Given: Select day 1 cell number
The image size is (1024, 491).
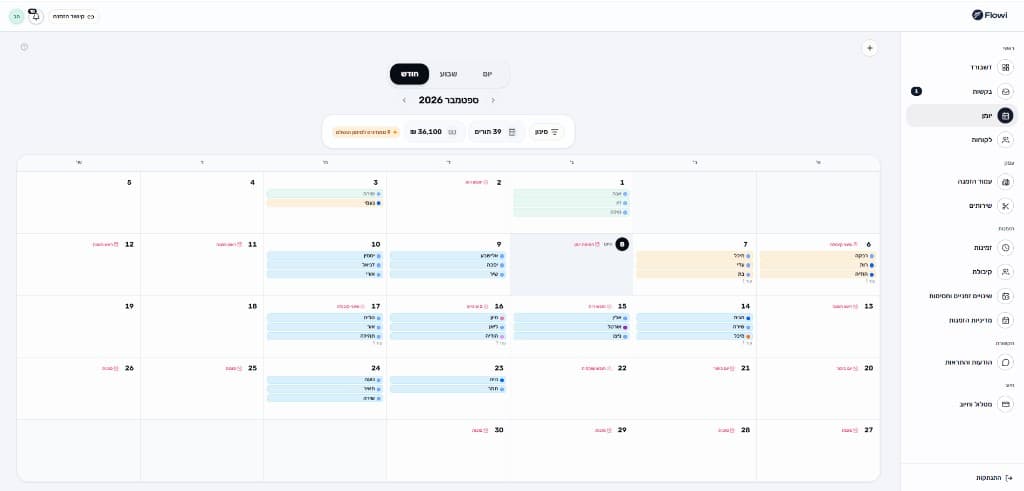Looking at the screenshot, I should tap(622, 183).
